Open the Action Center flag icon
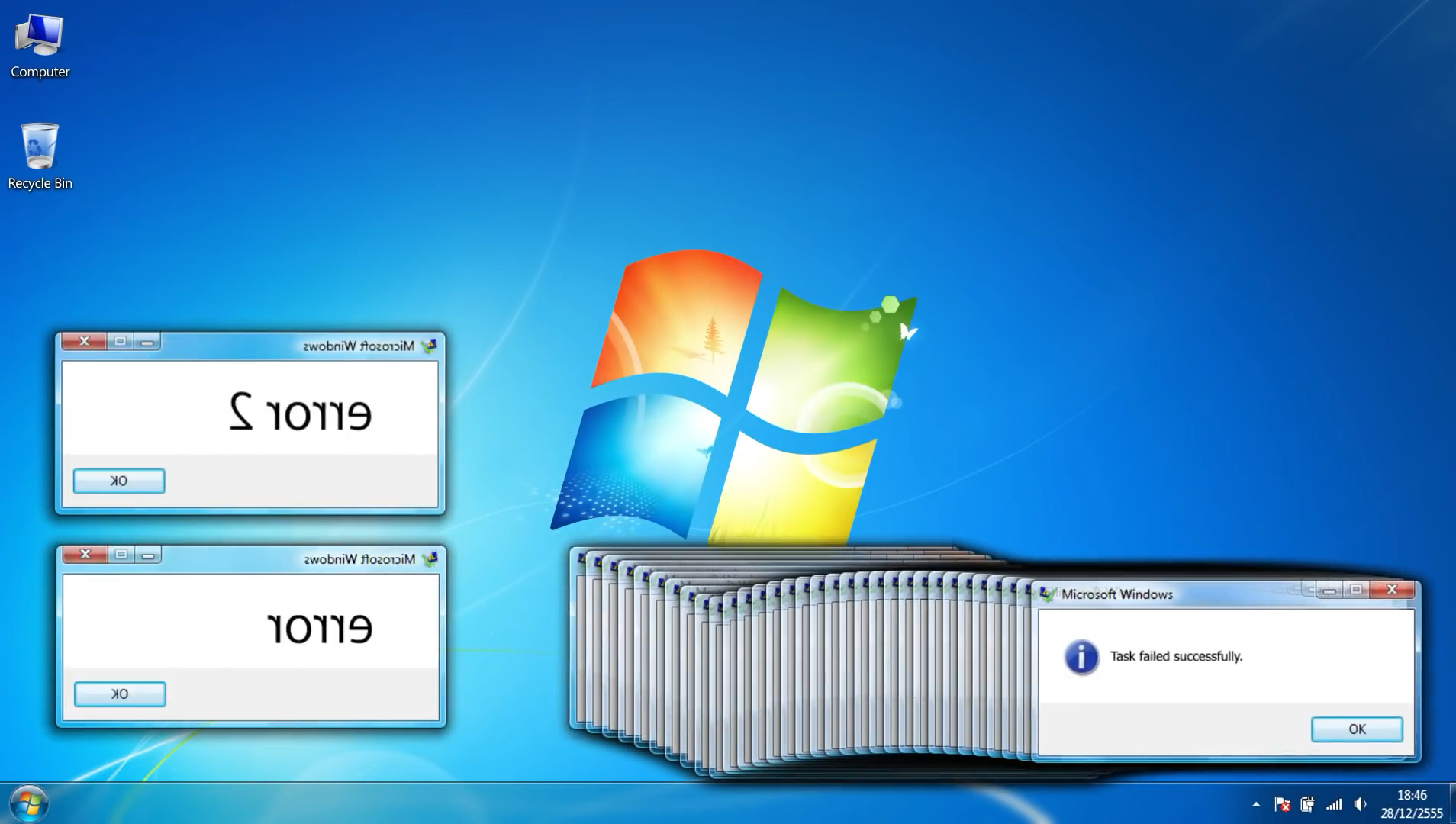Image resolution: width=1456 pixels, height=824 pixels. [x=1282, y=804]
